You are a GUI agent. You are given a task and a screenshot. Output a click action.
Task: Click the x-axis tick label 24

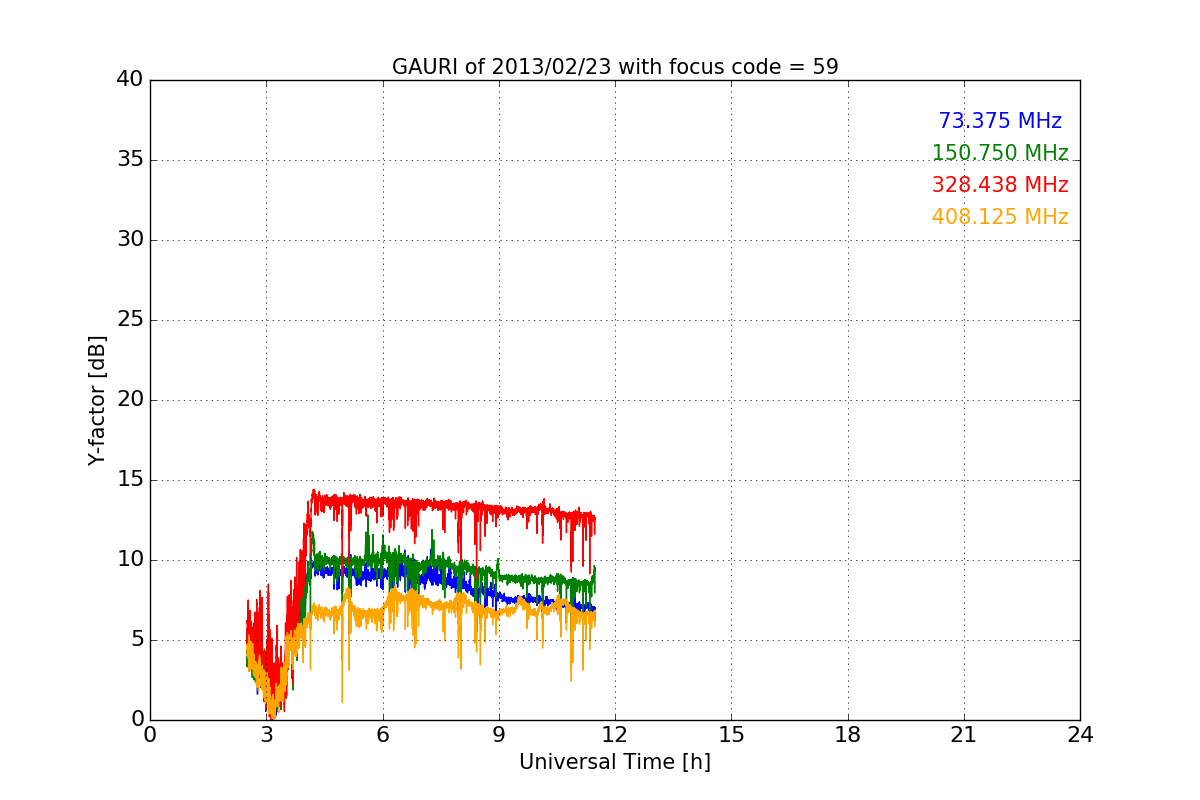(x=1080, y=735)
